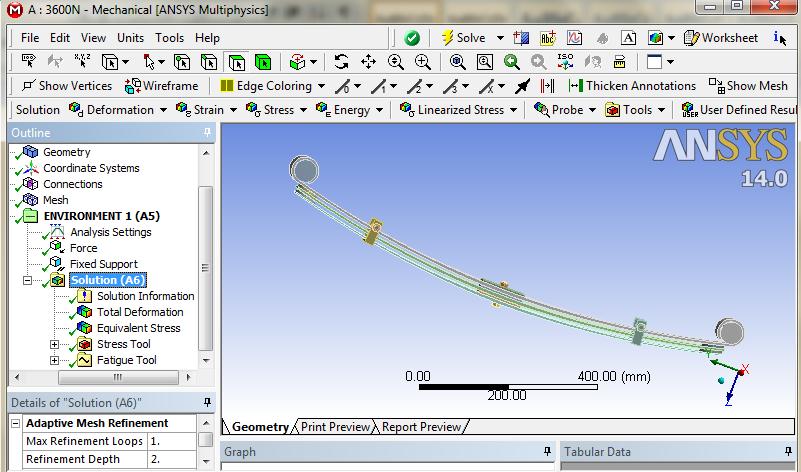Switch to the Print Preview tab
Viewport: 801px width, 472px height.
coord(335,427)
